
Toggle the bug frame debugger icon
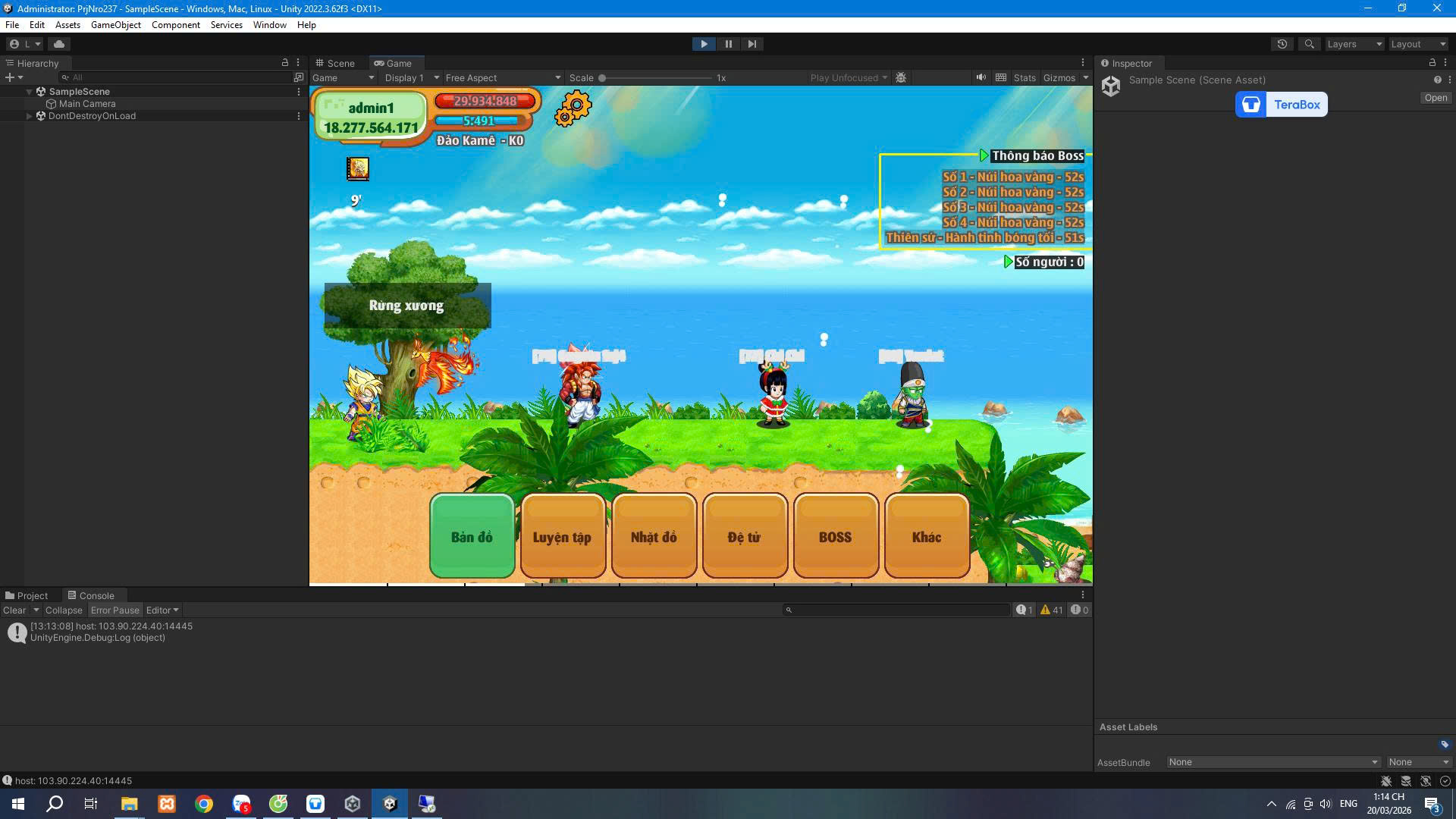[901, 77]
